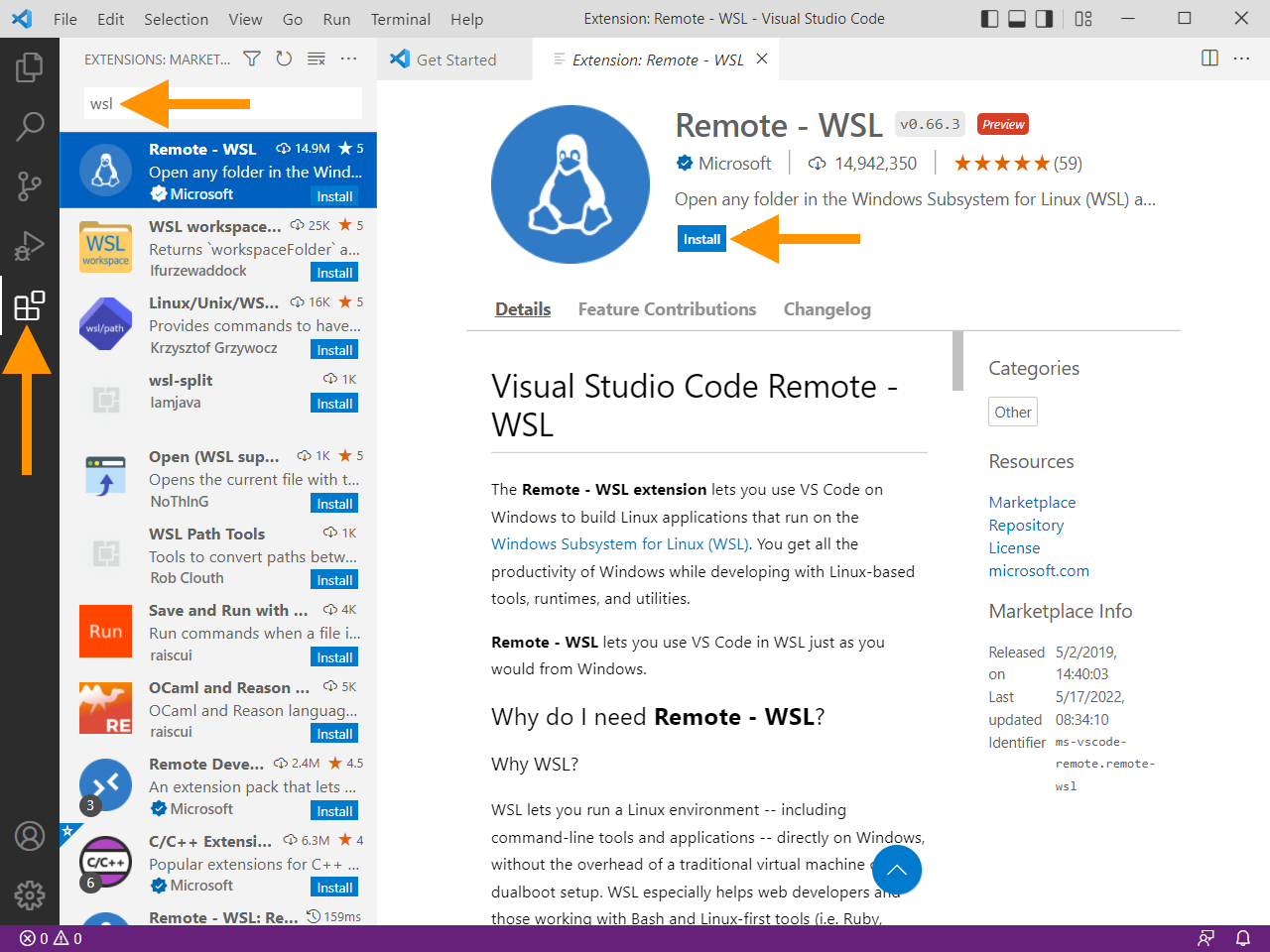Click the five-star rating (59)
Screen dimensions: 1270x952
[x=1018, y=164]
